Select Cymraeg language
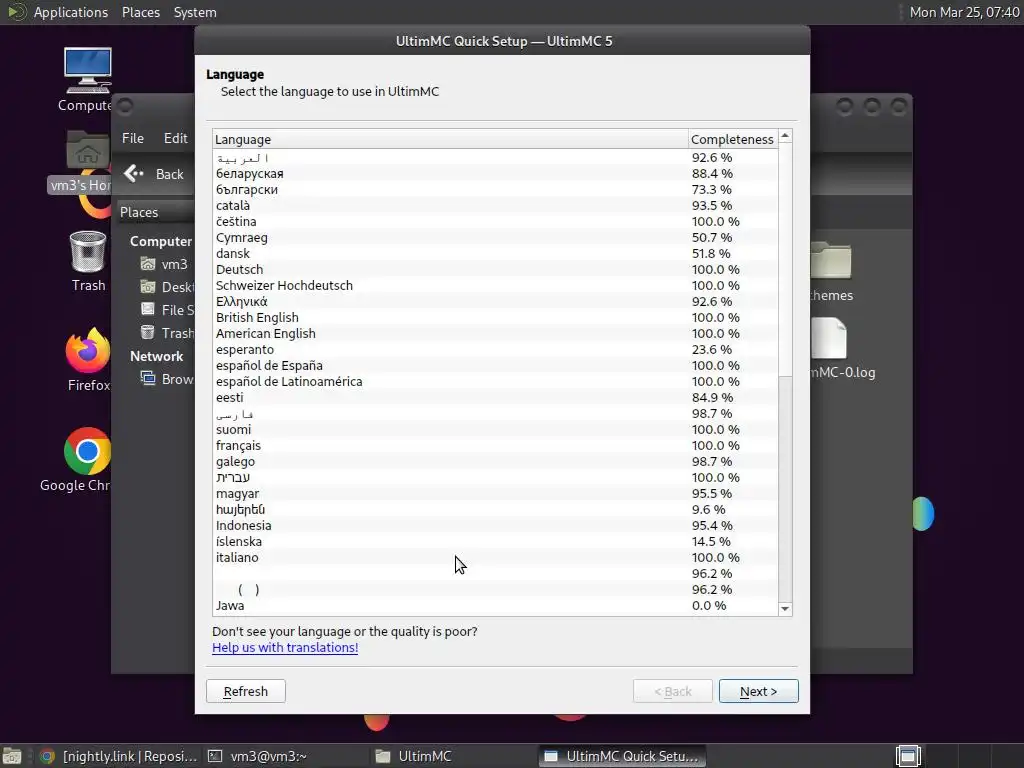The image size is (1024, 768). coord(495,237)
